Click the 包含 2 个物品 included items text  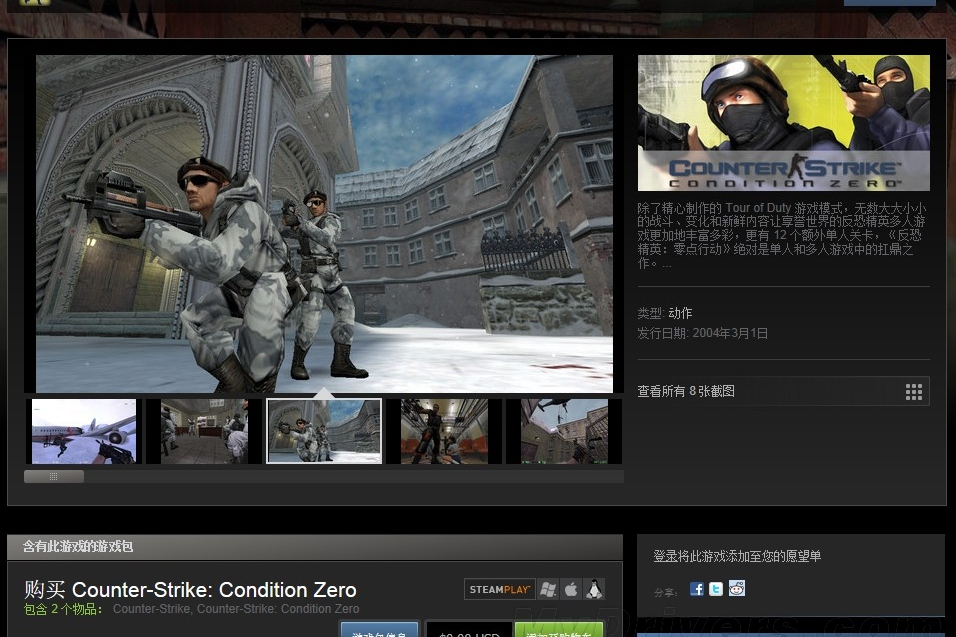63,609
